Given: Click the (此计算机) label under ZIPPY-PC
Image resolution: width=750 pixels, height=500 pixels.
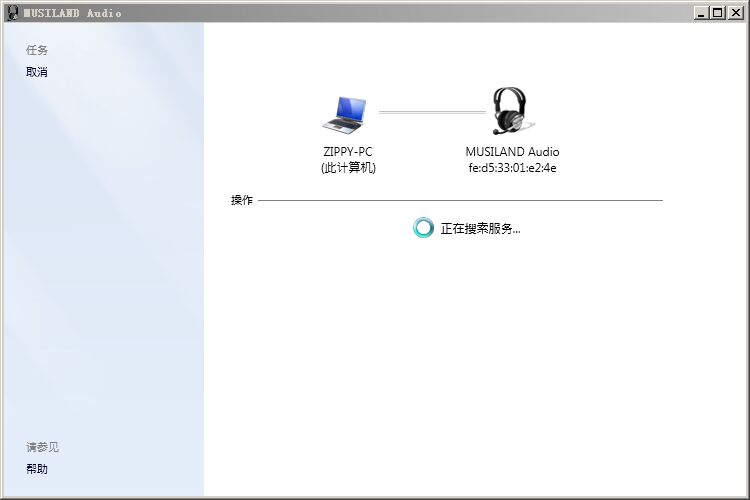Looking at the screenshot, I should pyautogui.click(x=348, y=168).
